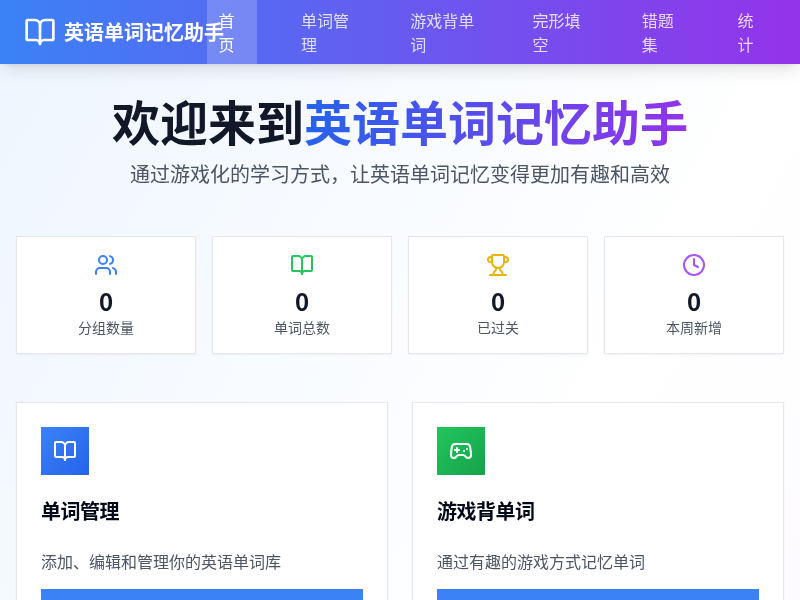Click the 欢迎来到英语单词记忆助手 main headline
This screenshot has height=600, width=800.
tap(400, 123)
